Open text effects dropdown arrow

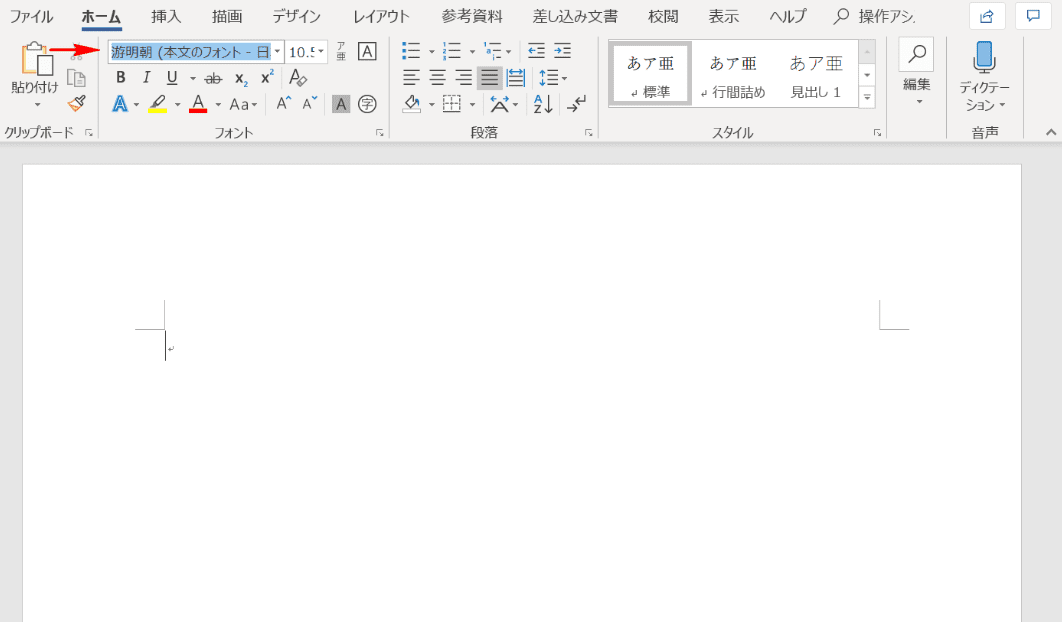pos(136,104)
